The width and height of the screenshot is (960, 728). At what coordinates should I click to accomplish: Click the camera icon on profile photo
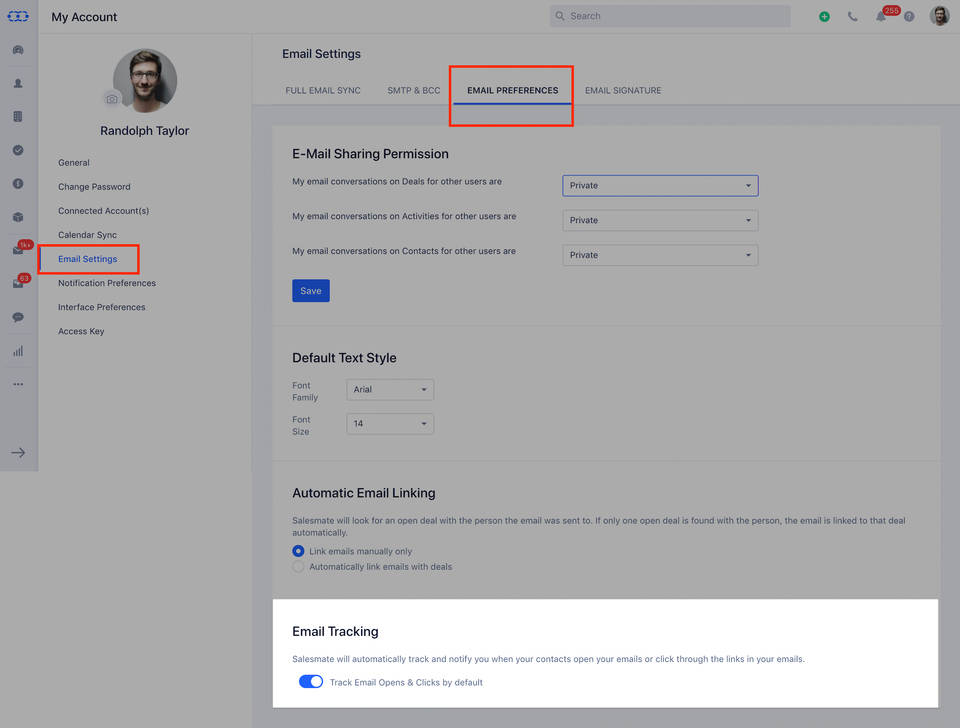[x=111, y=99]
